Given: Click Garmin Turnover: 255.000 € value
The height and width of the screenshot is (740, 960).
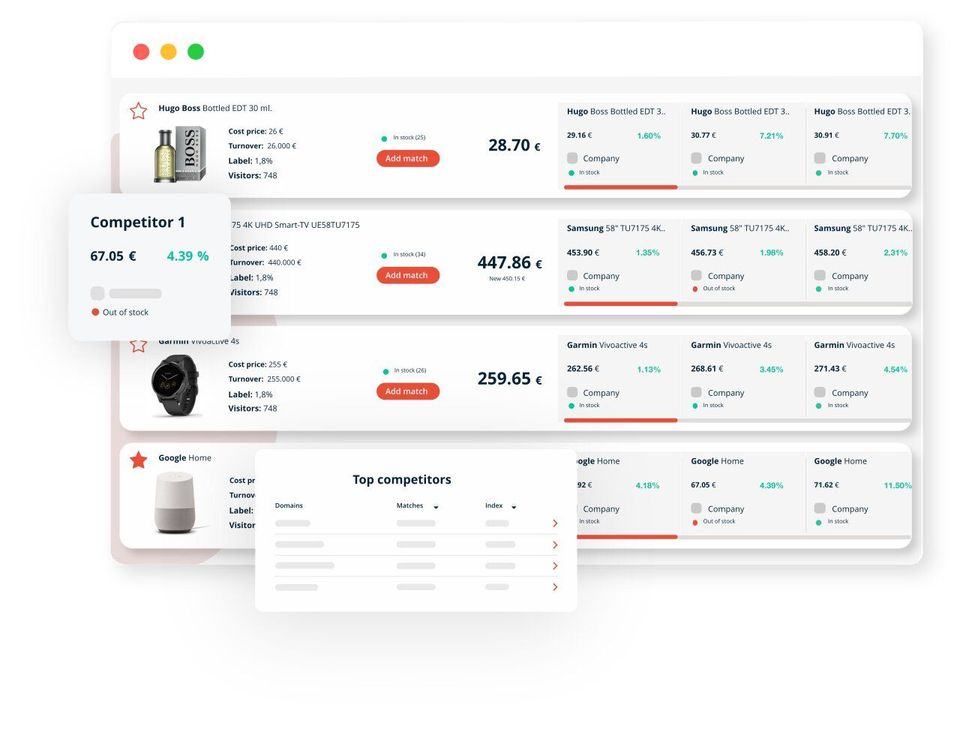Looking at the screenshot, I should tap(264, 379).
